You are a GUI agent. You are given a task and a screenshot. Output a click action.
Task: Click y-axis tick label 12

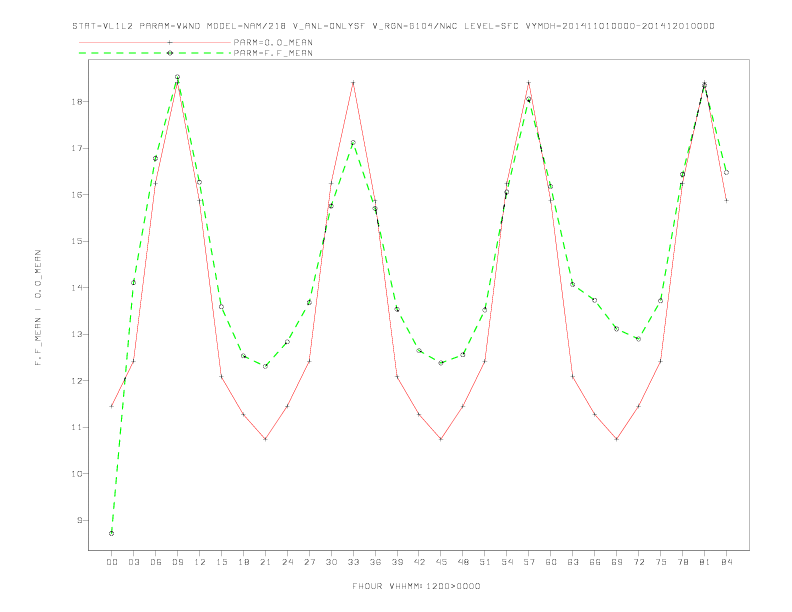click(x=77, y=381)
